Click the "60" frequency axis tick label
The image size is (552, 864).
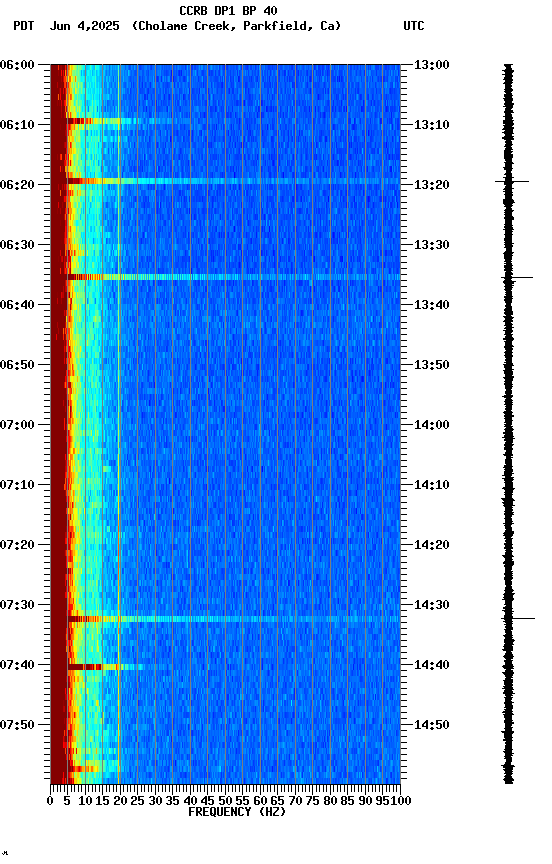[260, 801]
